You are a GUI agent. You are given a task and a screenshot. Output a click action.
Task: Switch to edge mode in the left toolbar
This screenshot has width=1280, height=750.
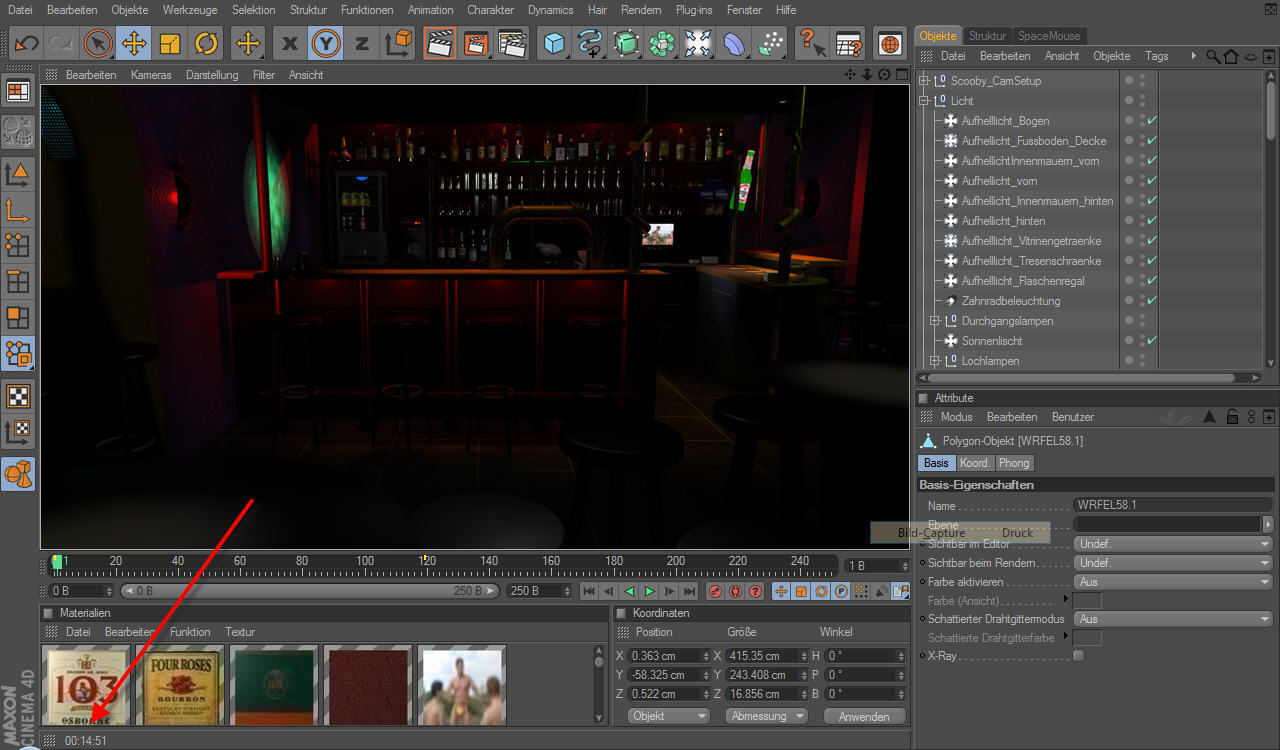18,282
